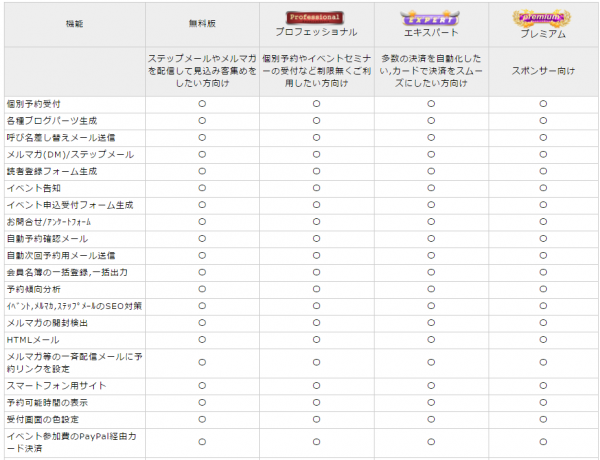Select the 個別予約受付 row label

(x=34, y=104)
